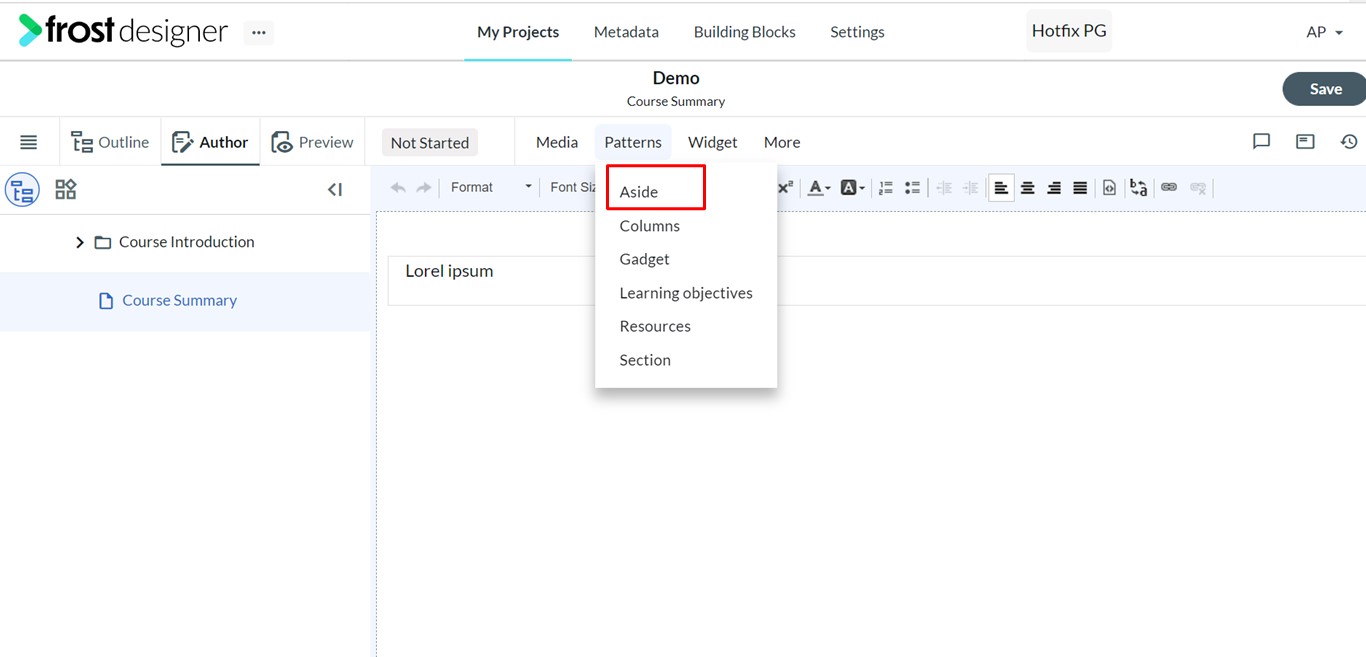Center align text
The image size is (1366, 657).
pos(1027,187)
